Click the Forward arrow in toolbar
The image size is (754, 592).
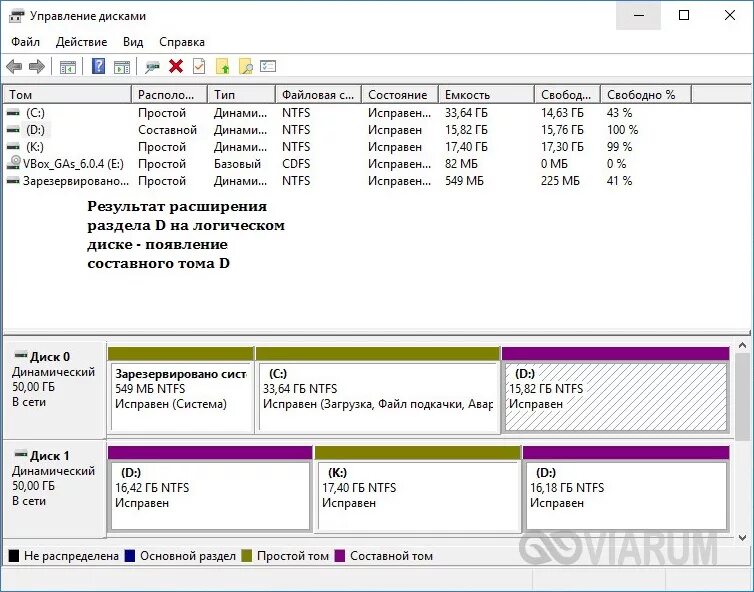coord(37,66)
